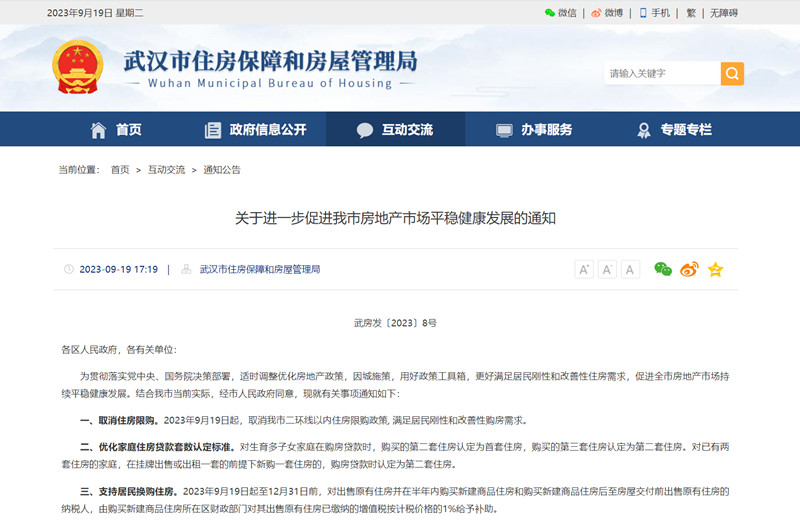Switch to traditional Chinese via 繁
Image resolution: width=800 pixels, height=521 pixels.
(x=691, y=13)
